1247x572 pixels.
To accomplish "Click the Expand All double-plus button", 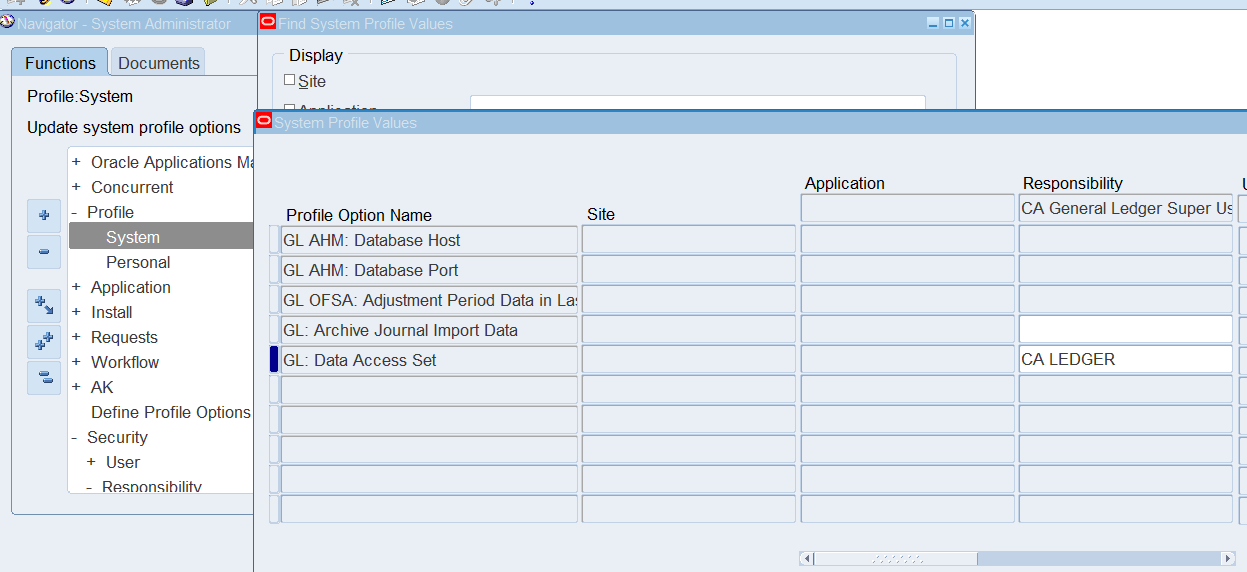I will point(44,342).
